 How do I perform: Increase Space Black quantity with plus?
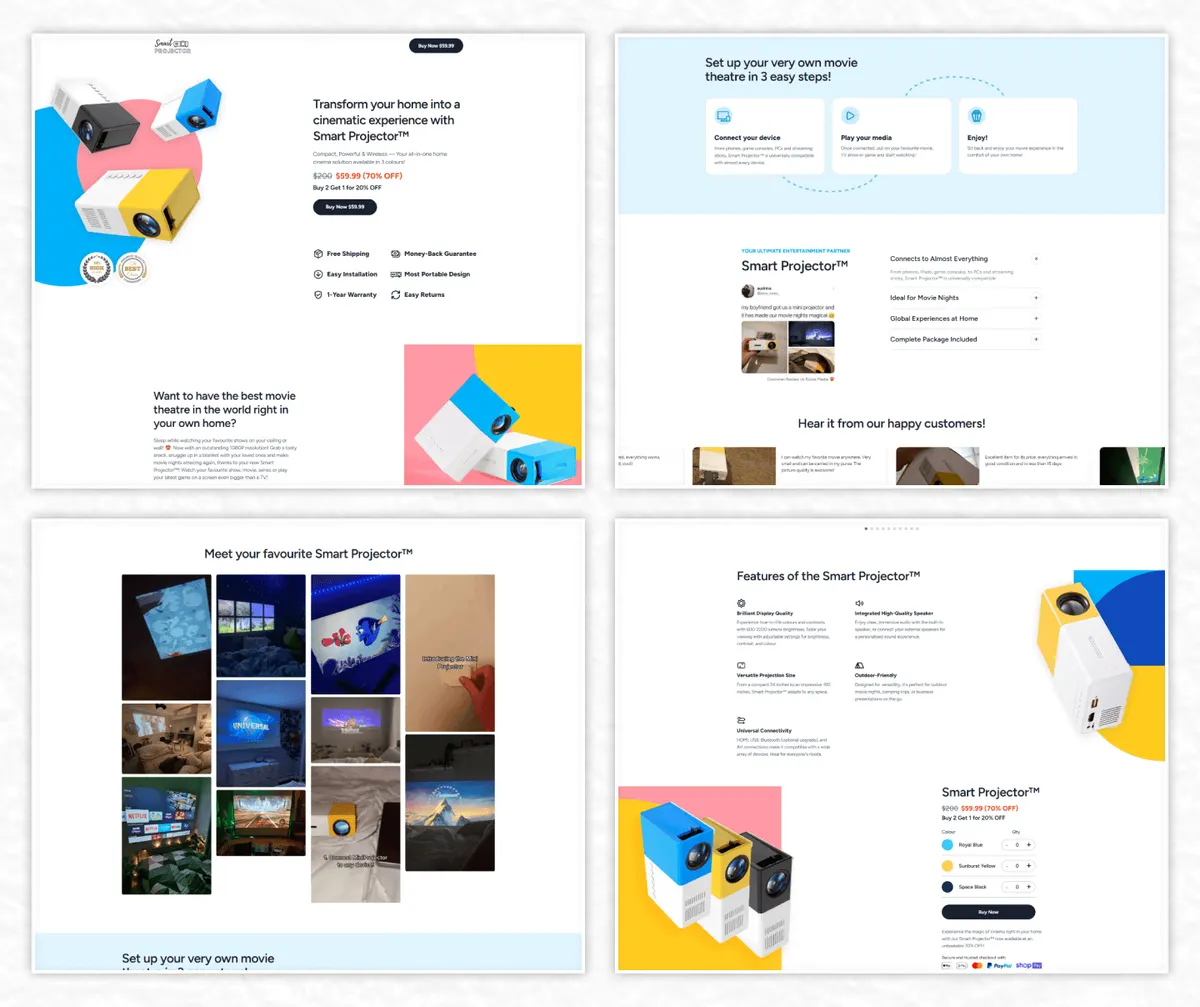[1029, 887]
